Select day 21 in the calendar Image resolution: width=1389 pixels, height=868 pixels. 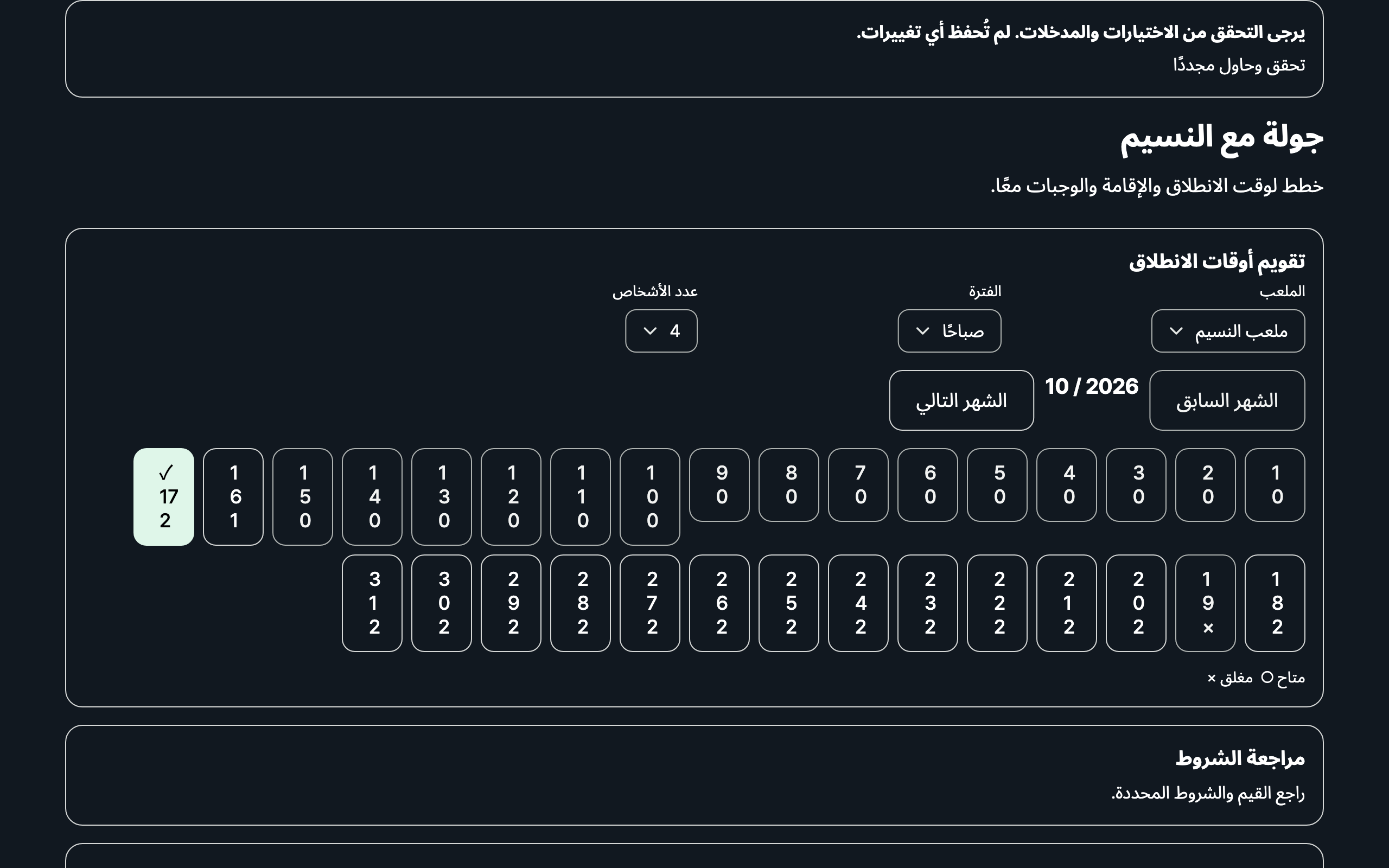pos(1066,603)
